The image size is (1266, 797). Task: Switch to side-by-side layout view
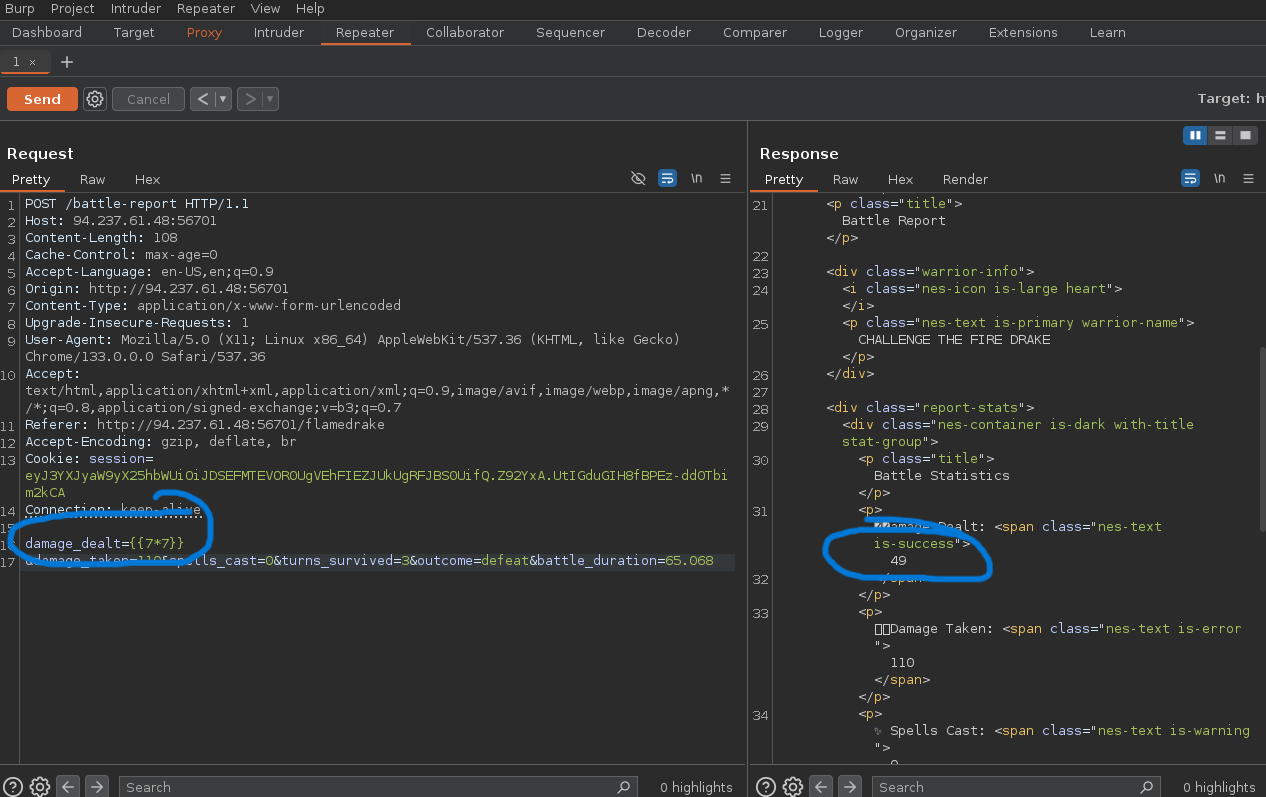click(1195, 135)
